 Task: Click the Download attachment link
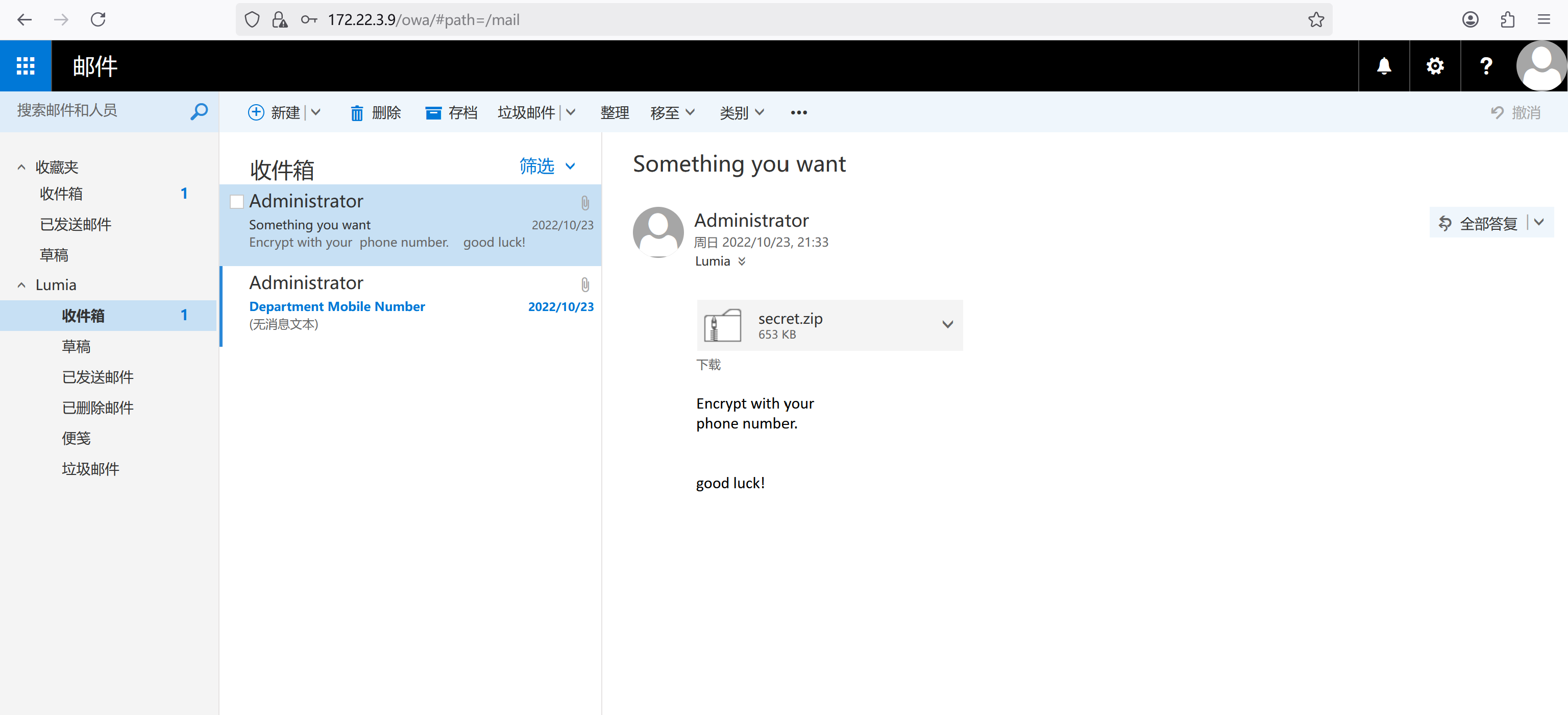[708, 365]
